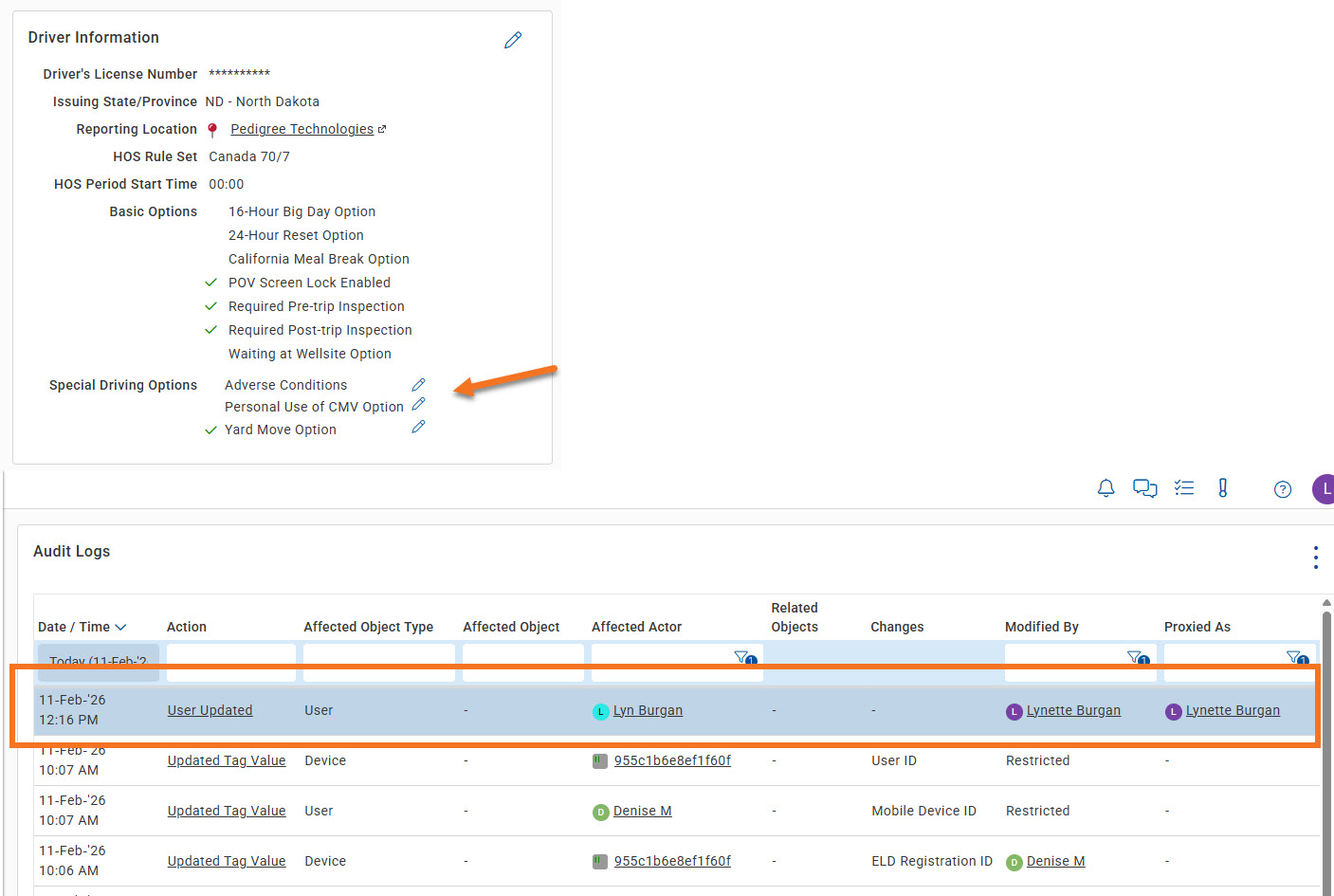Click the ND - North Dakota value
Viewport: 1334px width, 896px height.
point(263,101)
